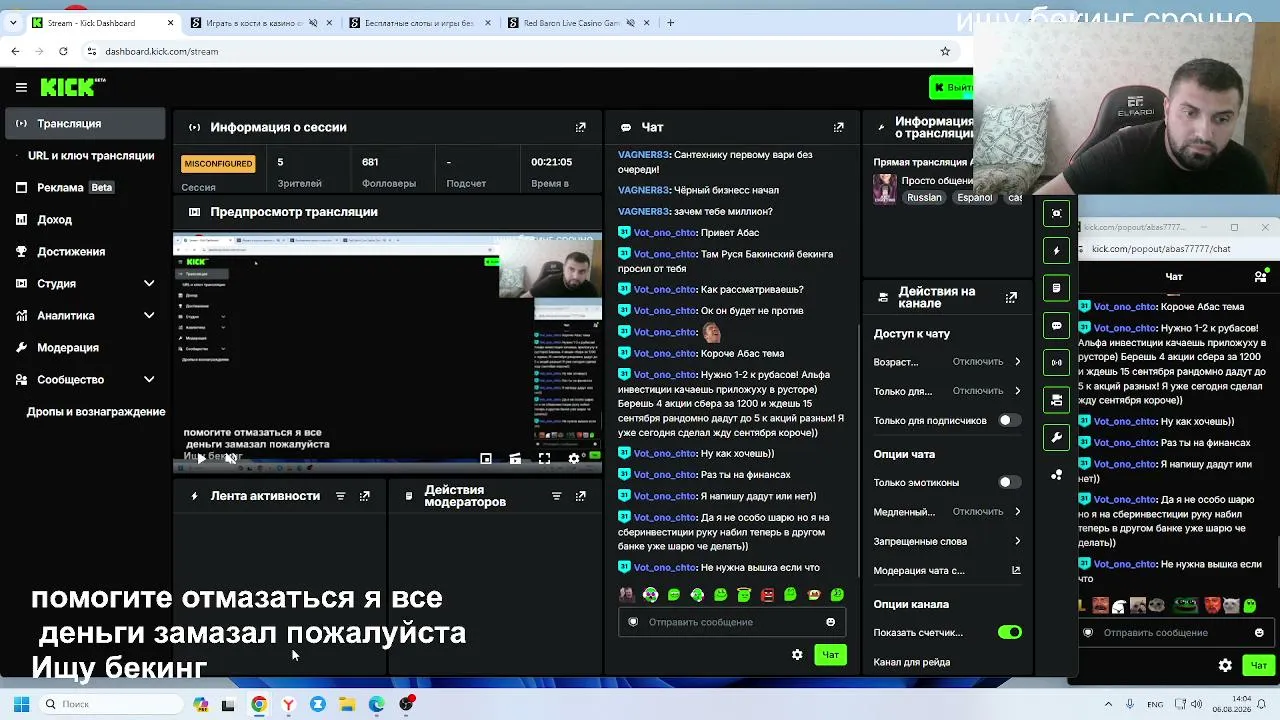The width and height of the screenshot is (1280, 720).
Task: Open emoji picker in popout chat input
Action: [x=1259, y=632]
